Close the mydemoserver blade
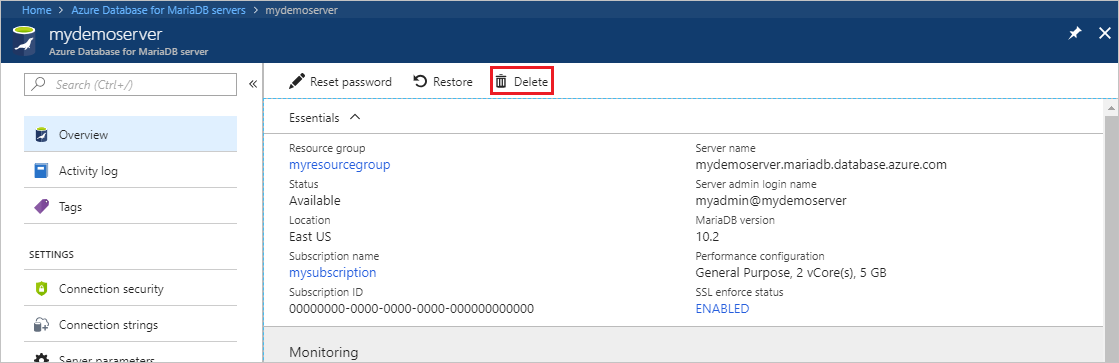Screen dimensions: 1119x363 [x=1105, y=34]
